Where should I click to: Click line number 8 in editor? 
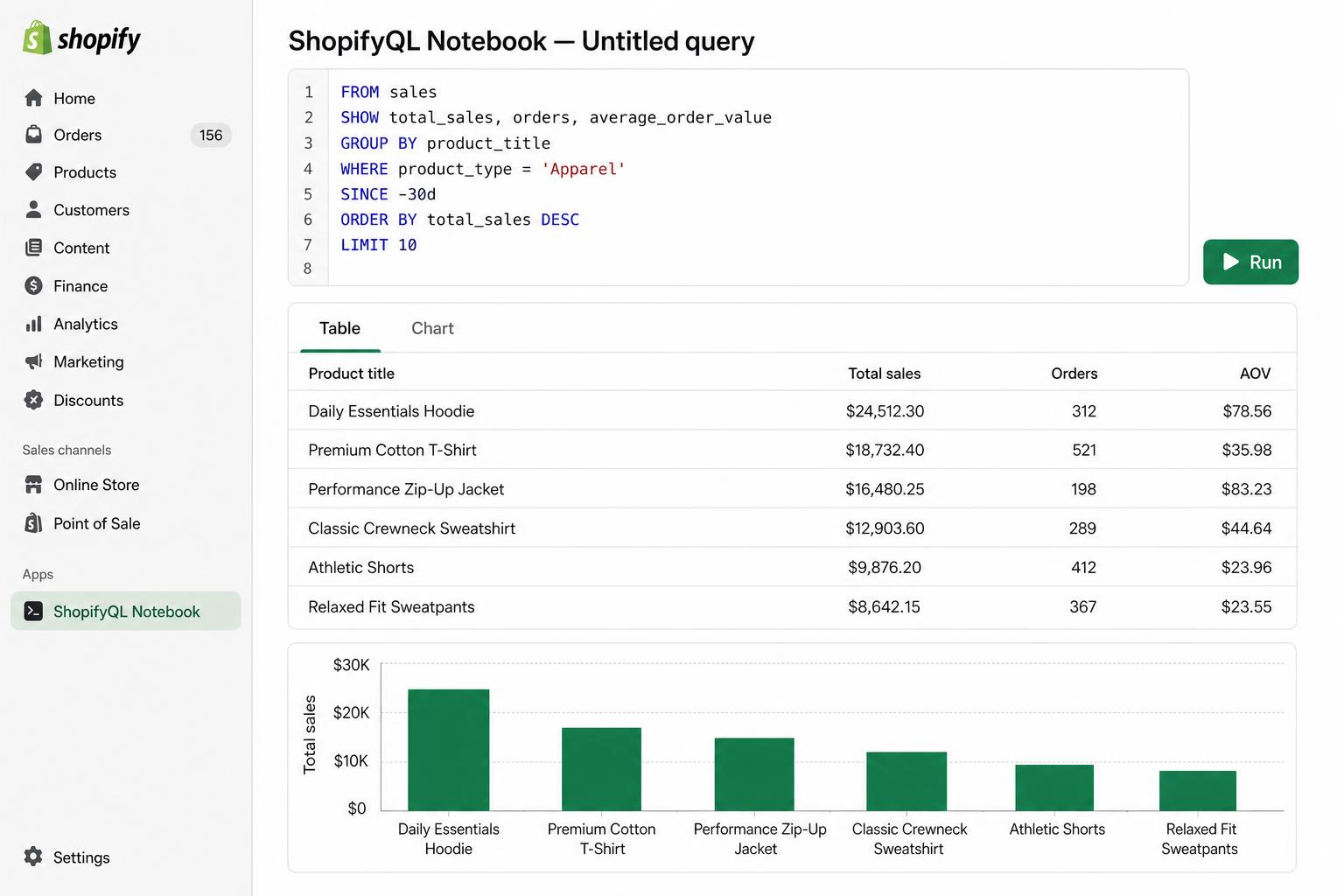tap(307, 269)
